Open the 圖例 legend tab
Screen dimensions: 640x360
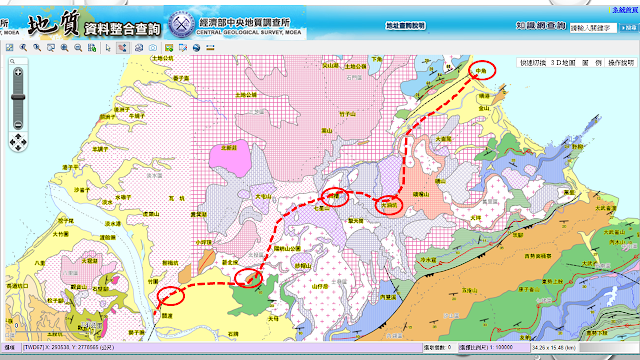pyautogui.click(x=592, y=63)
